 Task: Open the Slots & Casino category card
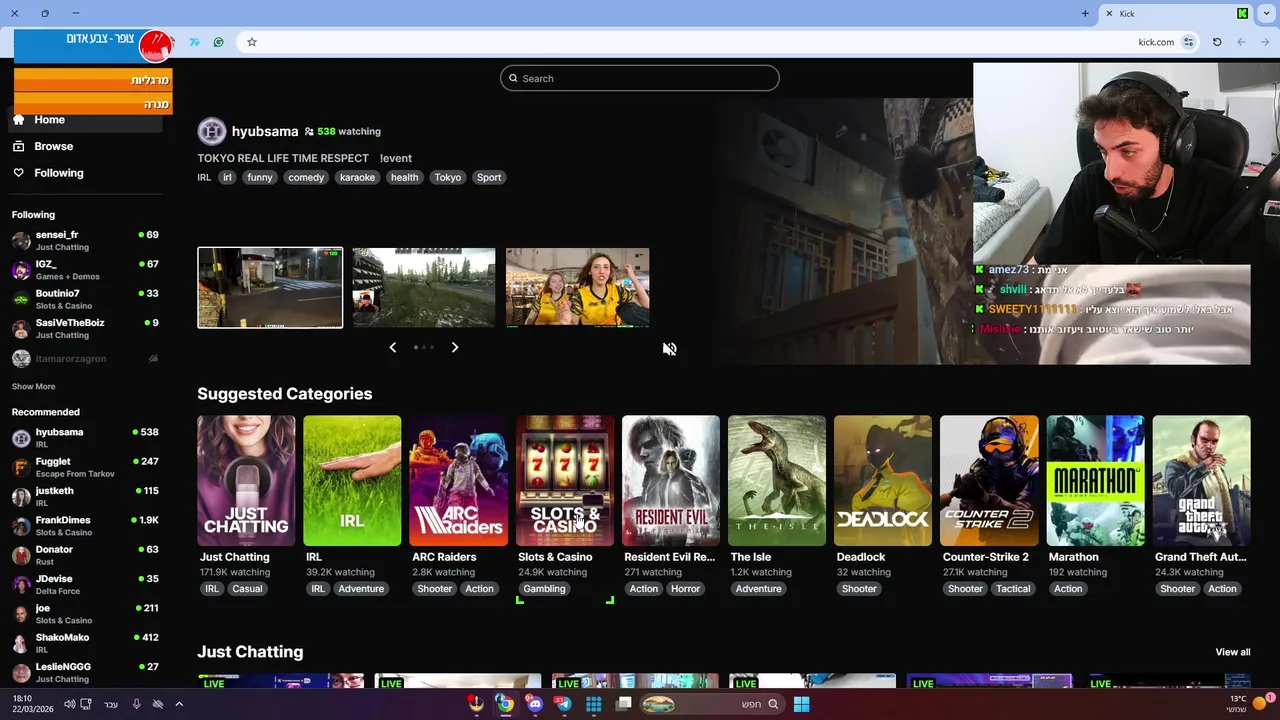(565, 481)
